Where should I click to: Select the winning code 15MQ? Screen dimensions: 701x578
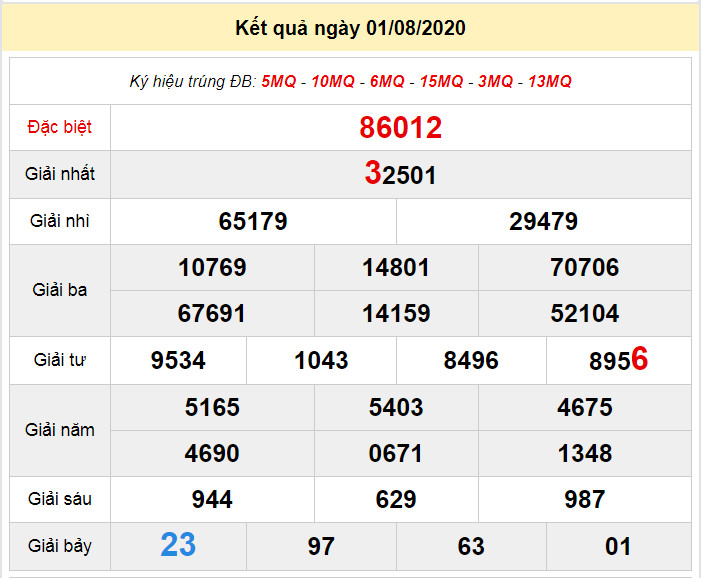[442, 81]
